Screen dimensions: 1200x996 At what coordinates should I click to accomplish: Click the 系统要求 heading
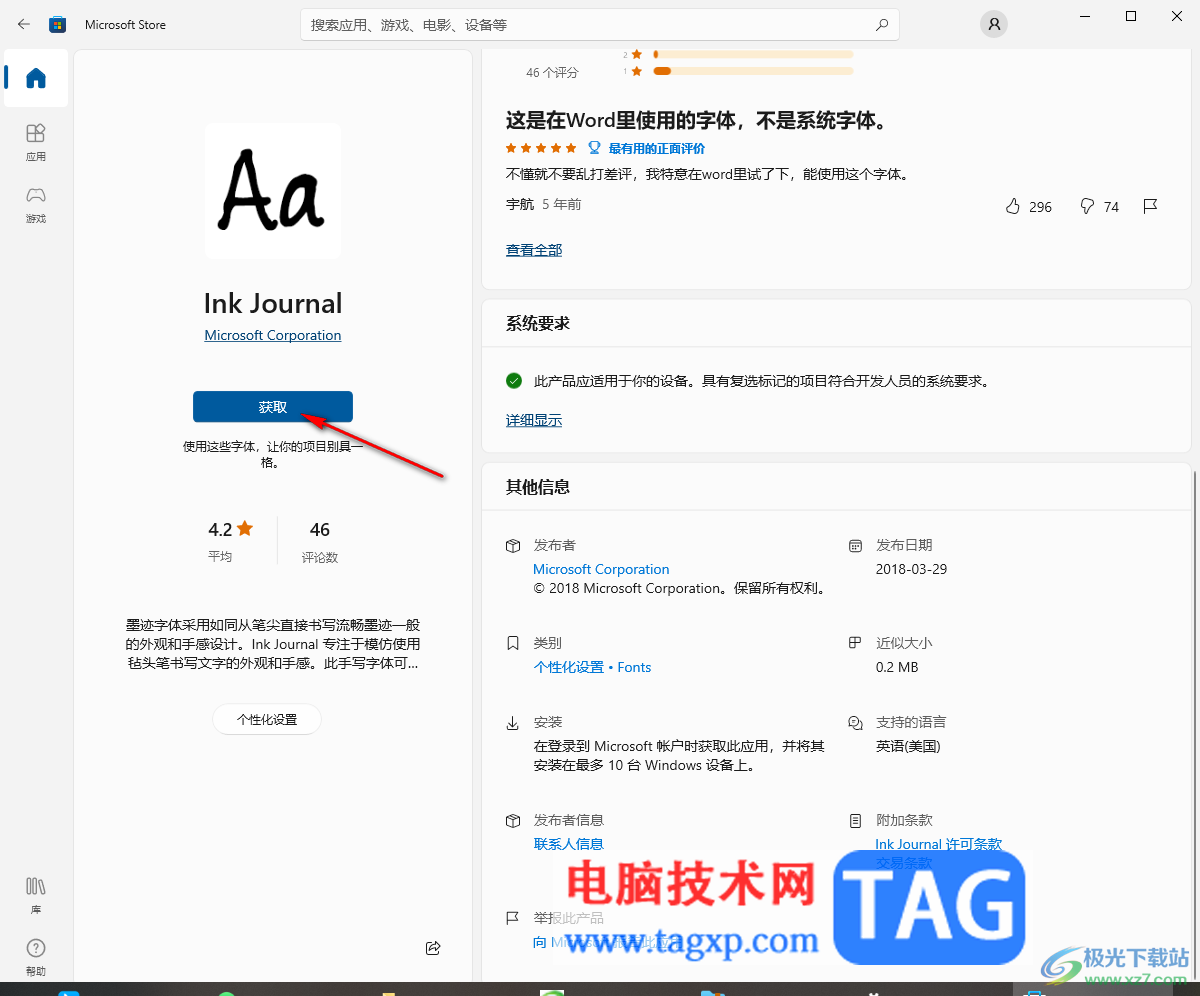coord(538,324)
